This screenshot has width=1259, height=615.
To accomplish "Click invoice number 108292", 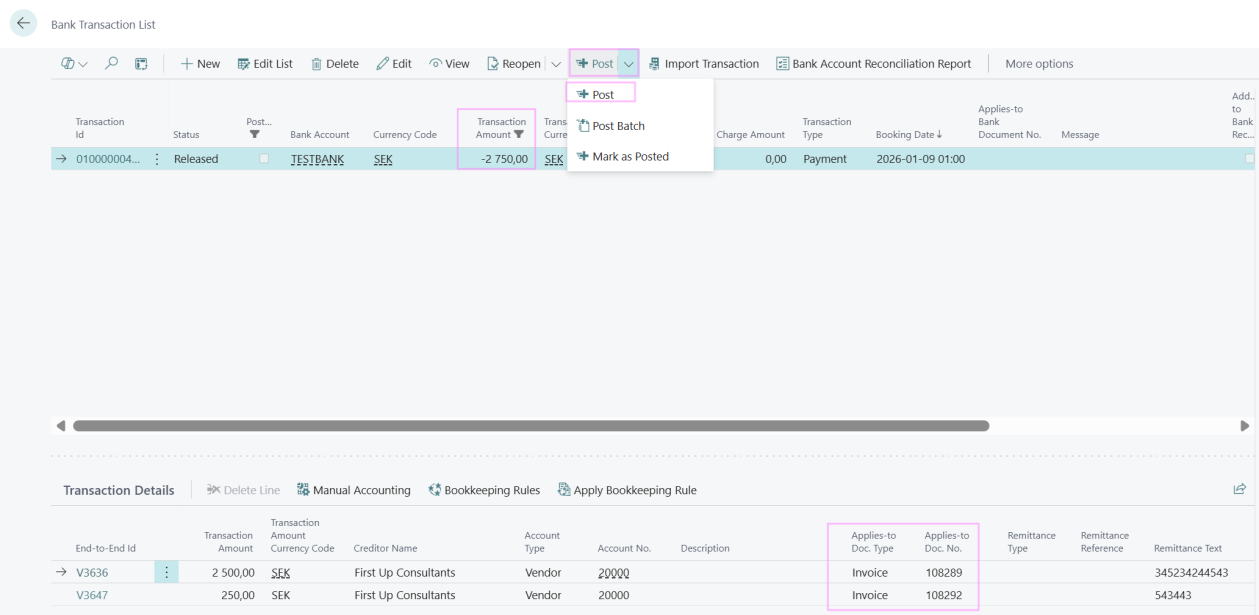I will pos(944,595).
